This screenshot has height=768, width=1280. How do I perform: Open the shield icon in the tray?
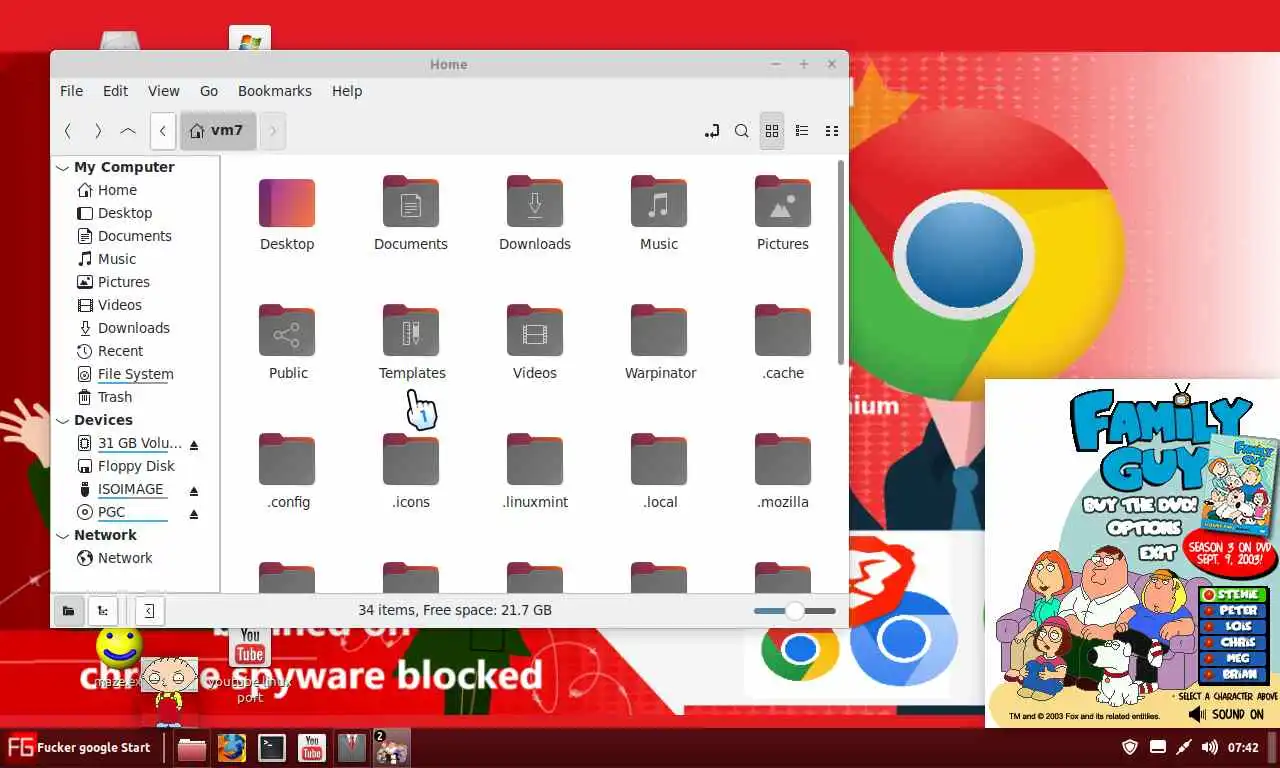click(x=1130, y=747)
